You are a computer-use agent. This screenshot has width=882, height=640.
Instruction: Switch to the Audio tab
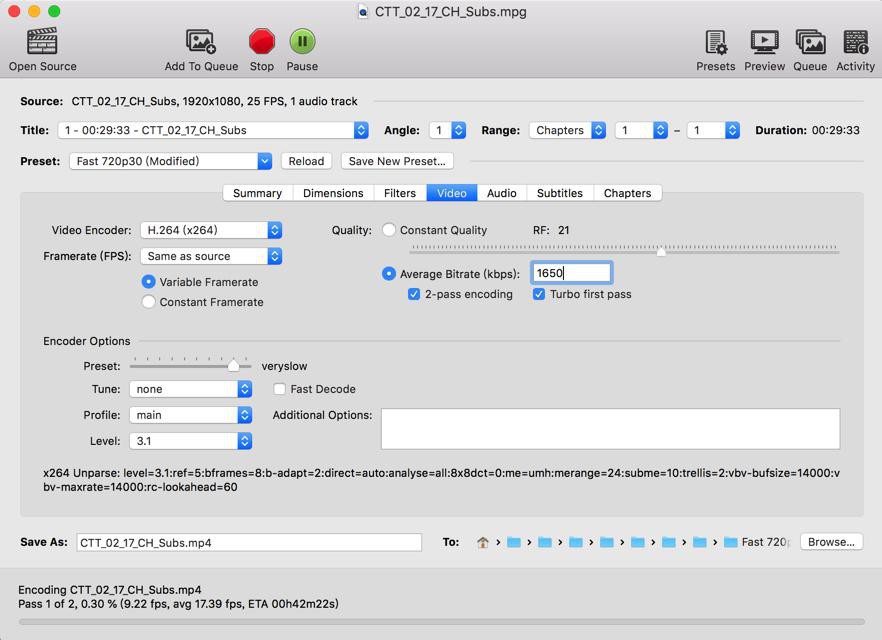502,193
